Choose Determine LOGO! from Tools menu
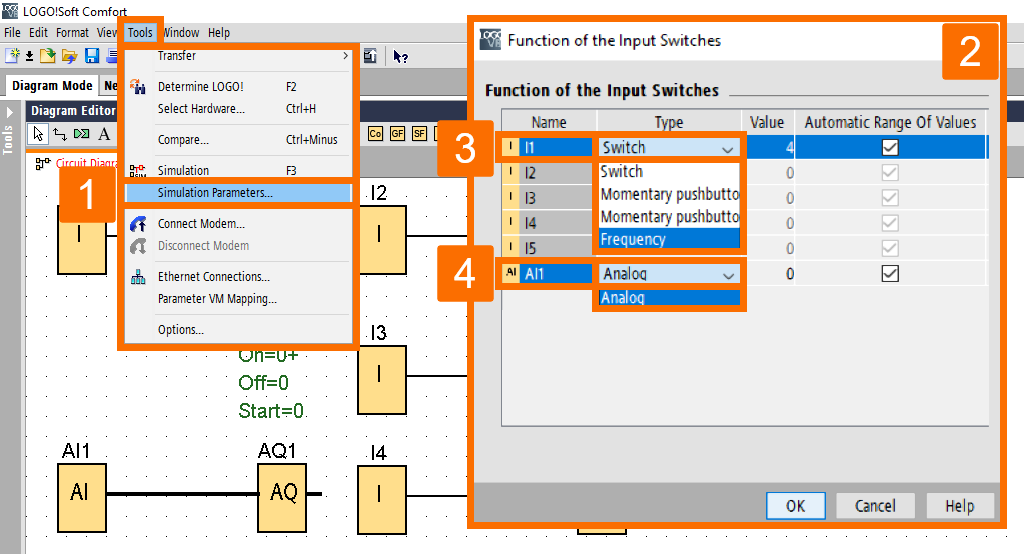The image size is (1024, 554). click(238, 86)
